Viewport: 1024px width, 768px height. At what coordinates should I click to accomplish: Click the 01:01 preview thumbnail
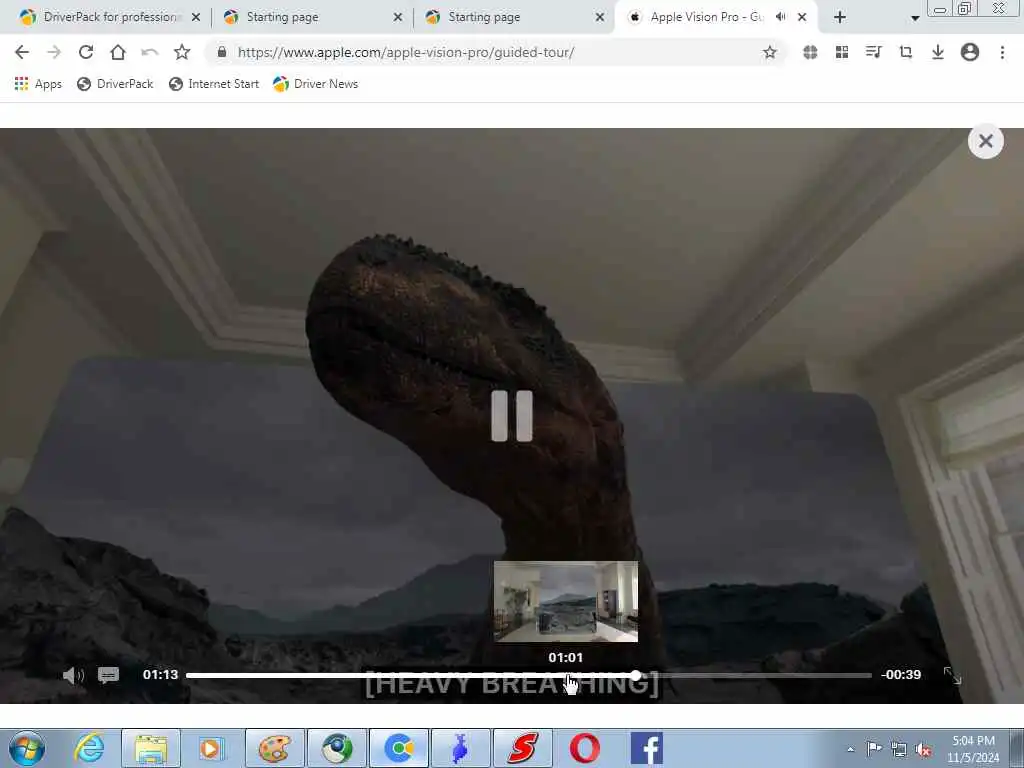(566, 601)
